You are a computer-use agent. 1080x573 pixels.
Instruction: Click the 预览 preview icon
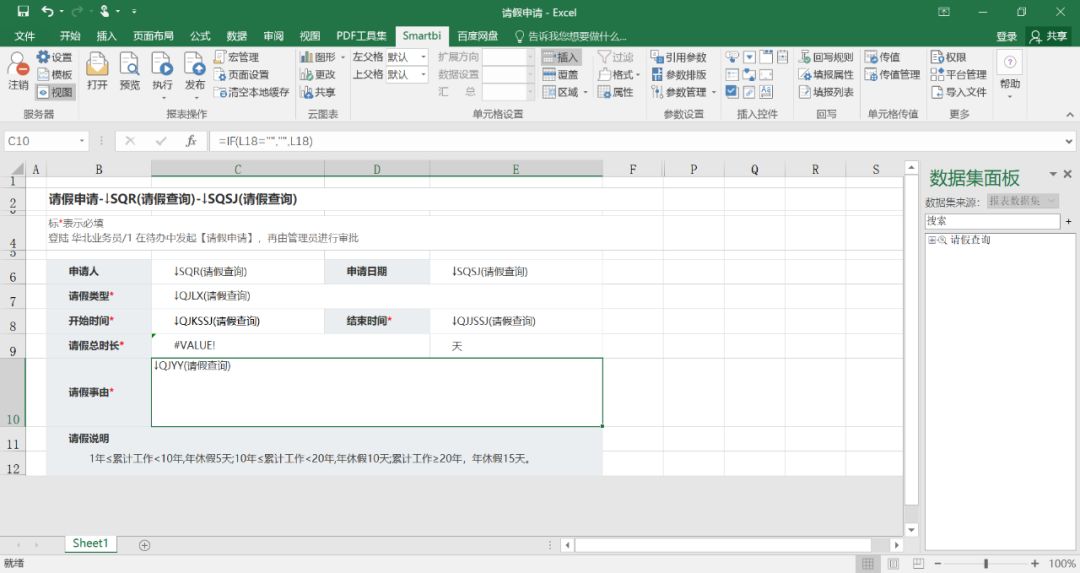point(130,70)
